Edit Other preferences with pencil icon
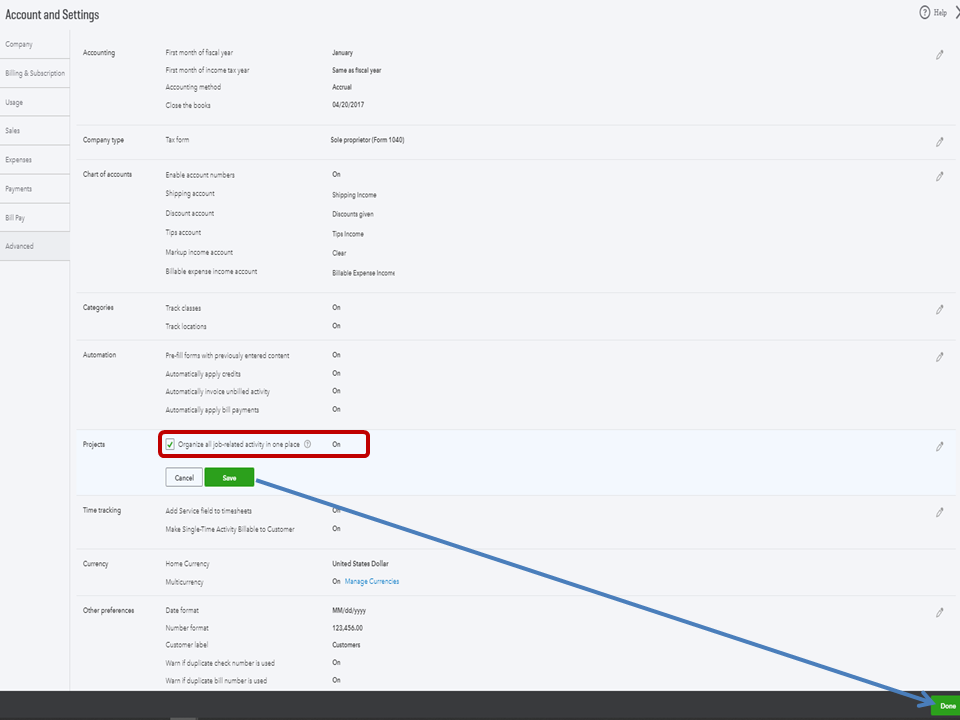This screenshot has width=960, height=720. pos(939,612)
